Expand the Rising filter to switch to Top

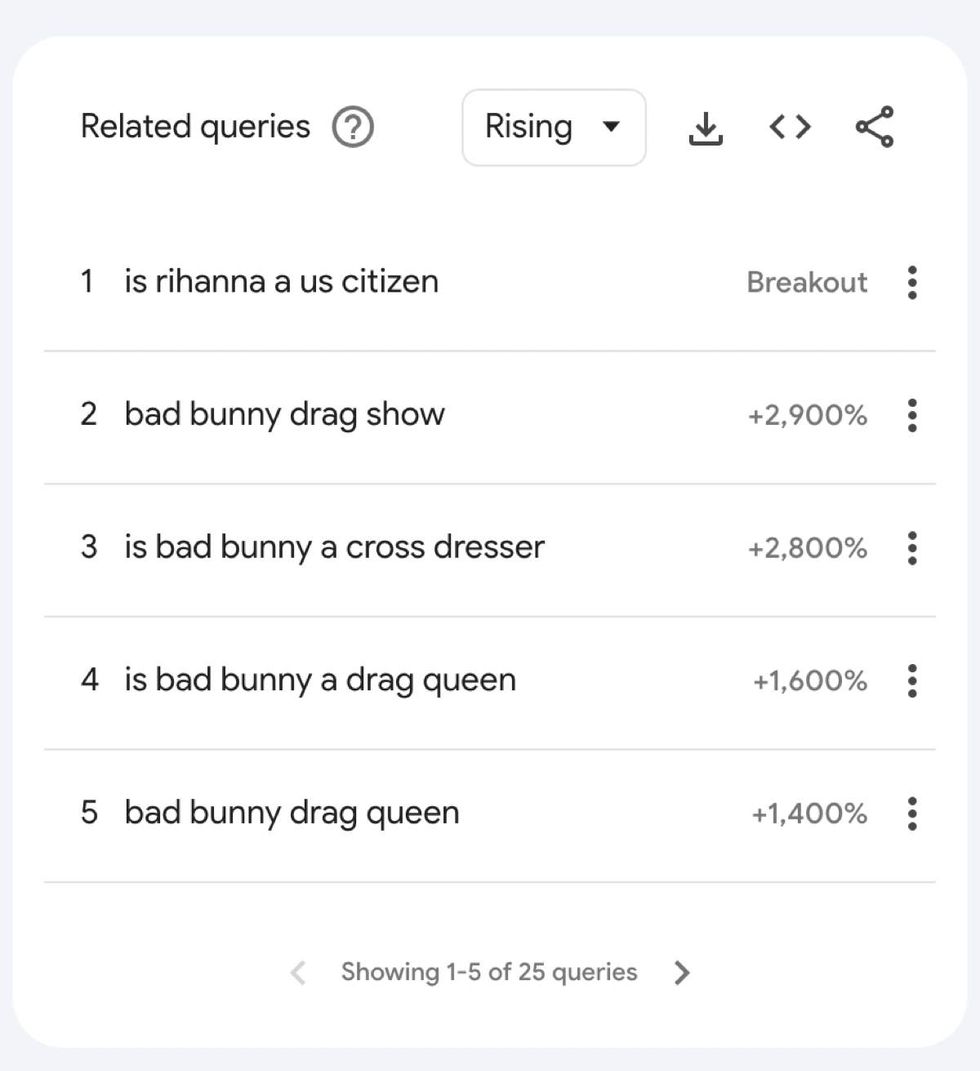(553, 127)
